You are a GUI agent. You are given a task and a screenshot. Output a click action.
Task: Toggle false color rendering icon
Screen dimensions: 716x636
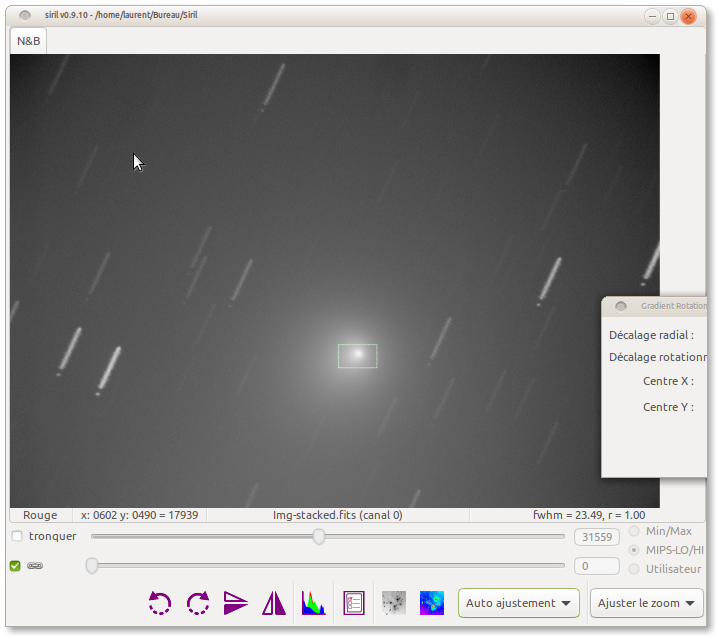coord(432,603)
